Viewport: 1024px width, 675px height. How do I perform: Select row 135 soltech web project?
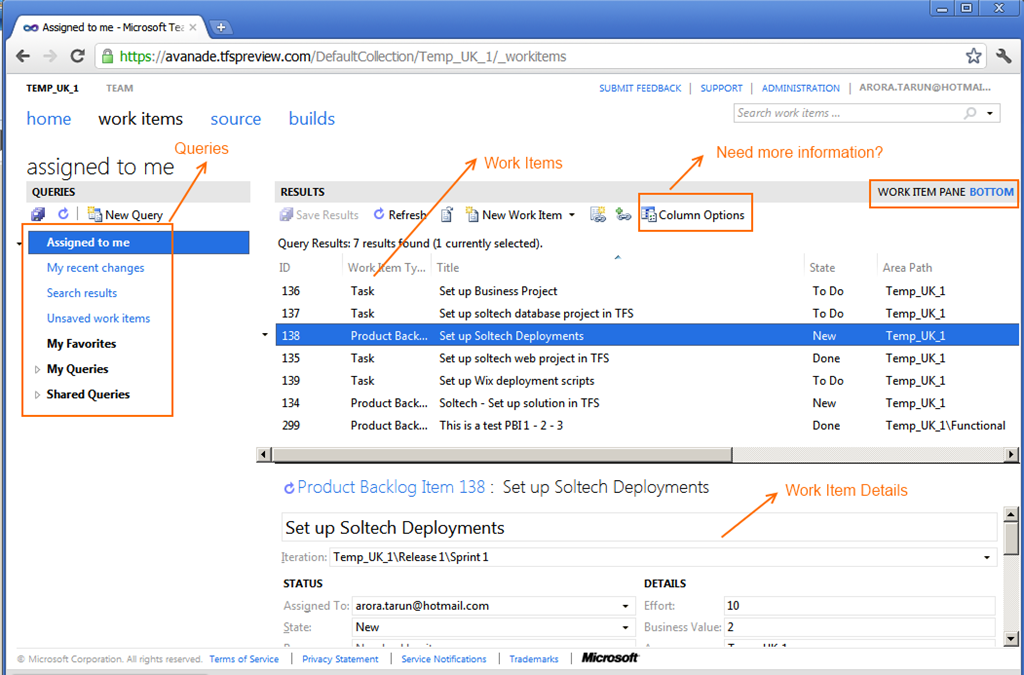point(647,358)
